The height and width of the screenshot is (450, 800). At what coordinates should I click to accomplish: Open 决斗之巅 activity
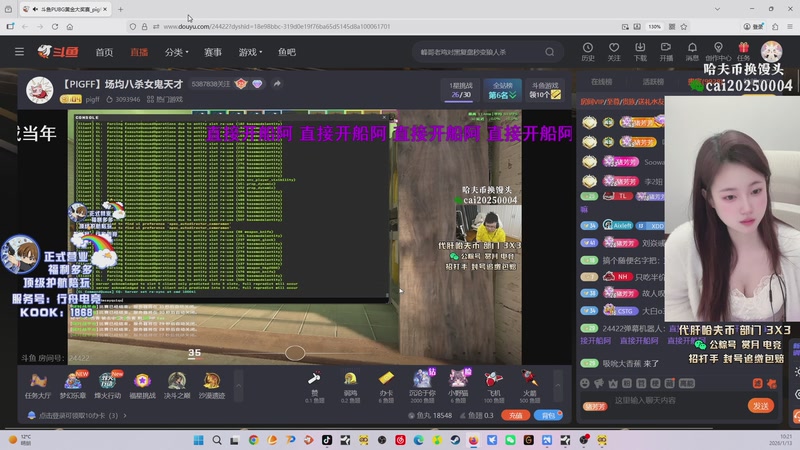pos(177,386)
